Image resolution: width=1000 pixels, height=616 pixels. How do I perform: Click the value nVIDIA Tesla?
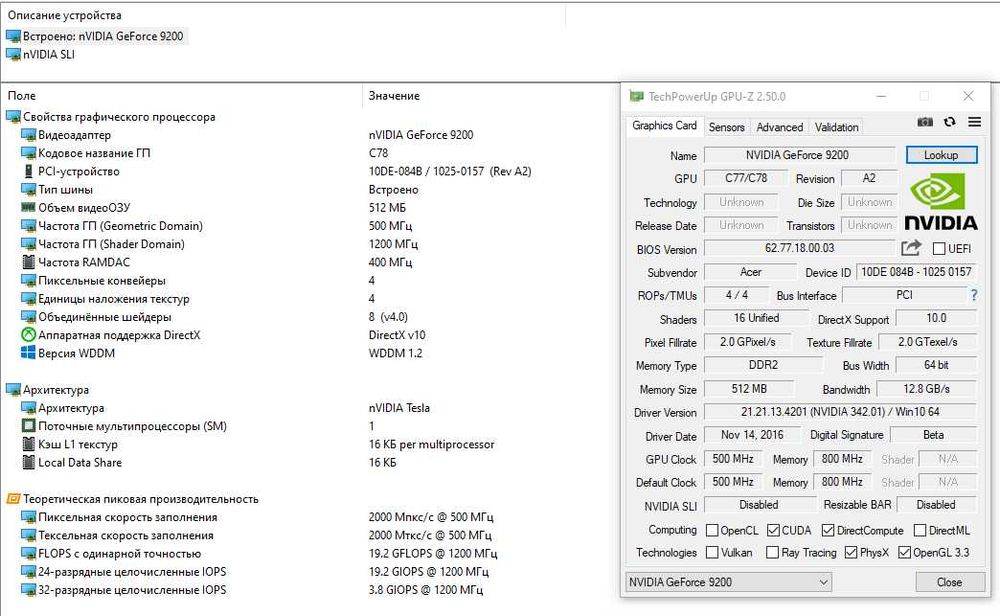point(399,408)
